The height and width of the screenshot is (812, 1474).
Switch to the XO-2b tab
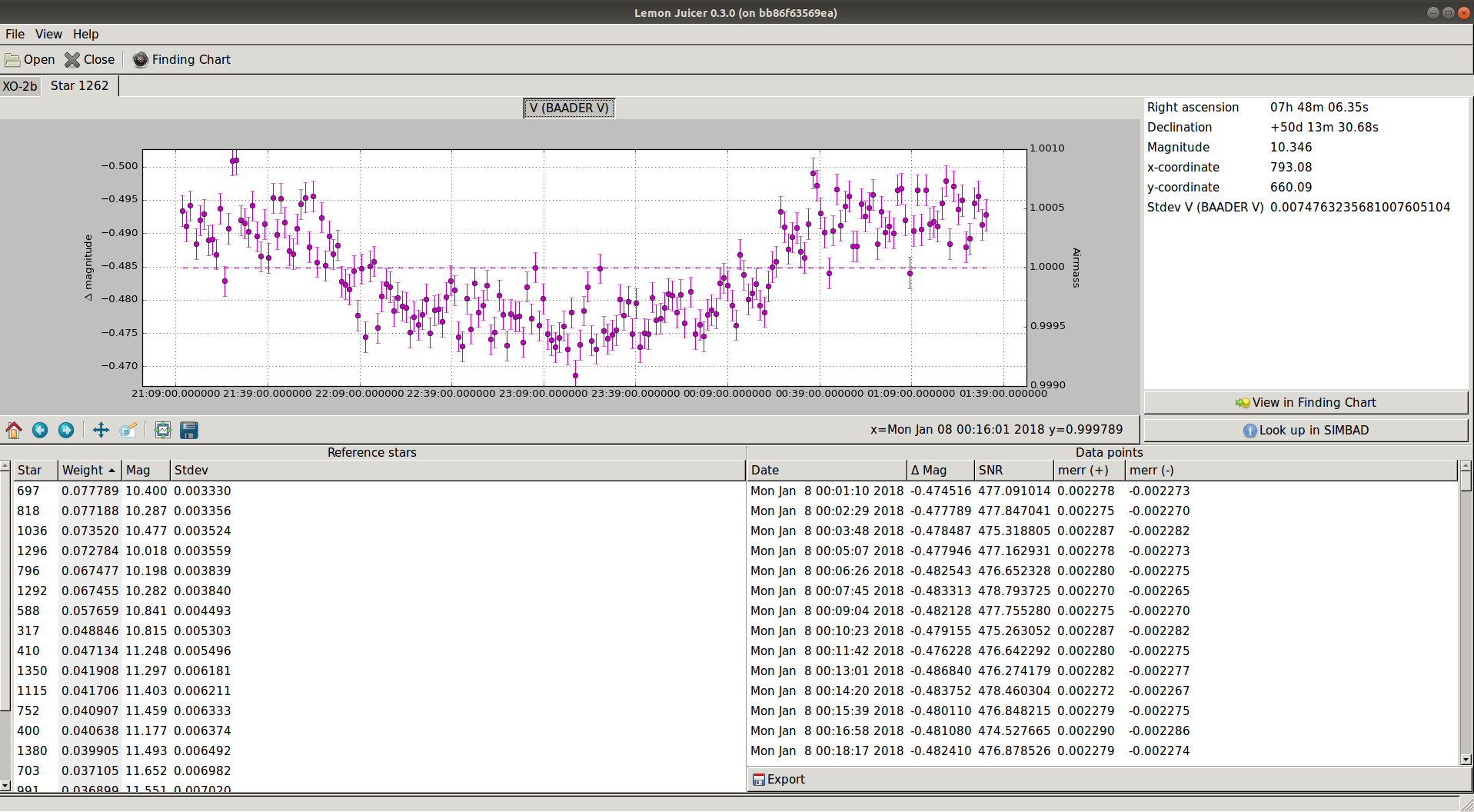[20, 86]
